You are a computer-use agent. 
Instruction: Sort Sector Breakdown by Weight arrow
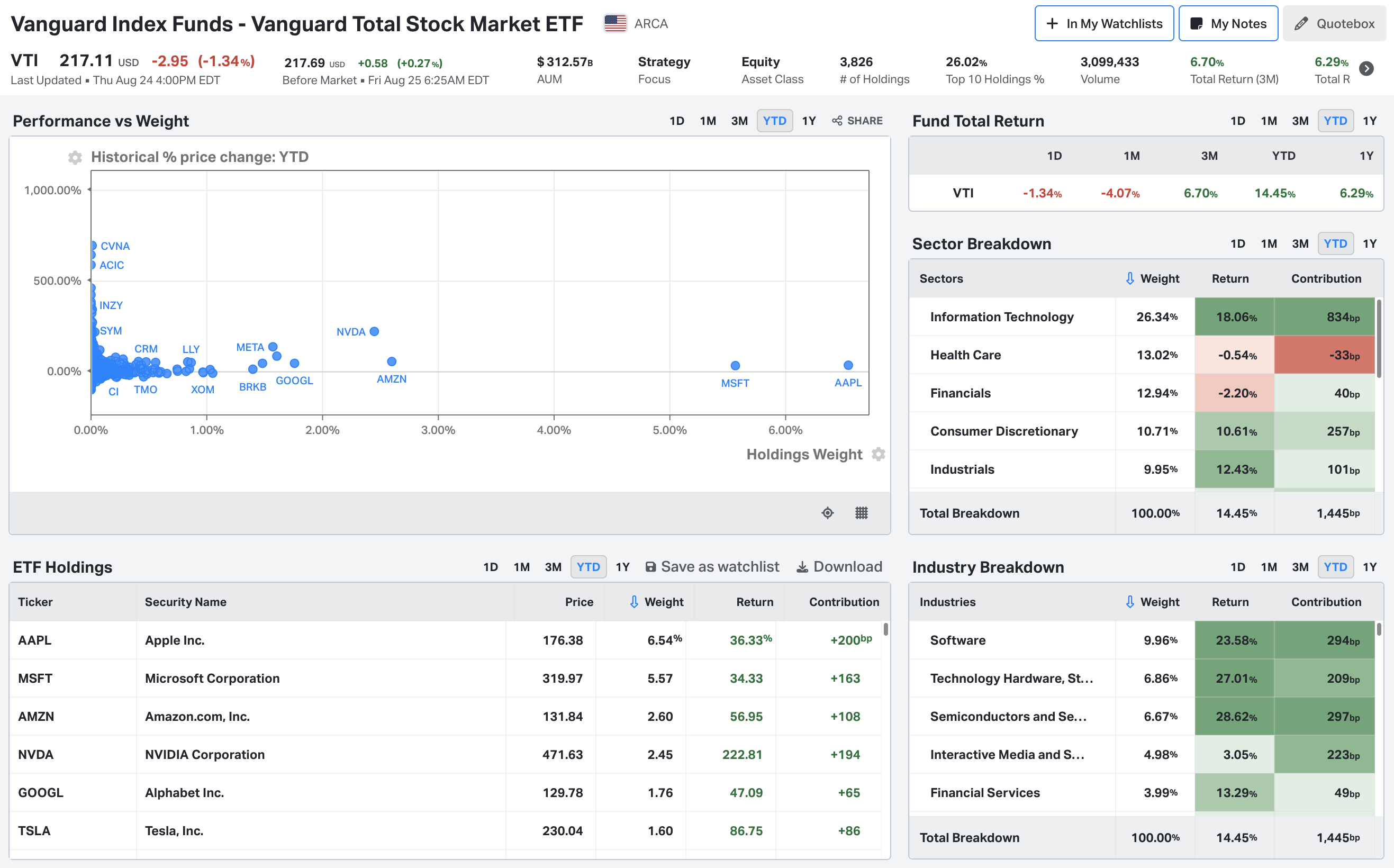pos(1129,278)
